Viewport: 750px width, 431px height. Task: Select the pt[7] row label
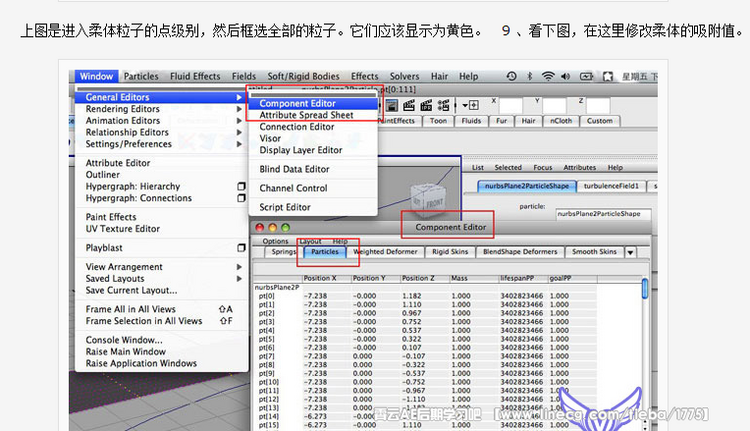[266, 356]
